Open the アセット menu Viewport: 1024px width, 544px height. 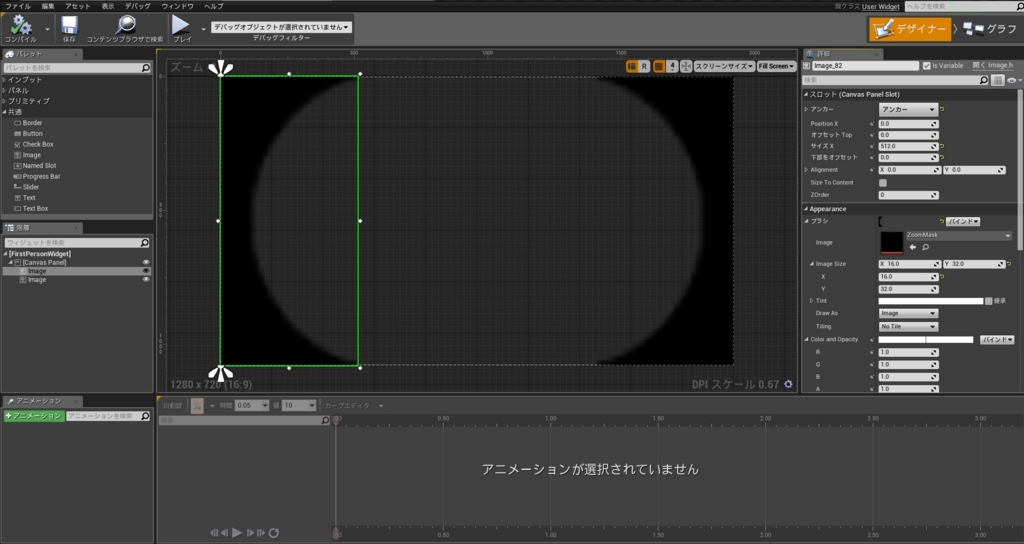pos(78,6)
